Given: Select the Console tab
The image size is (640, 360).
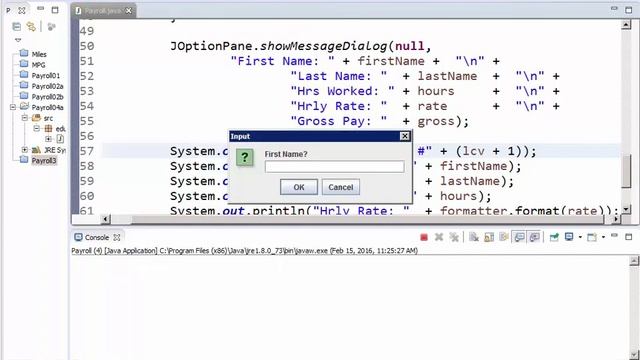Looking at the screenshot, I should tap(97, 238).
